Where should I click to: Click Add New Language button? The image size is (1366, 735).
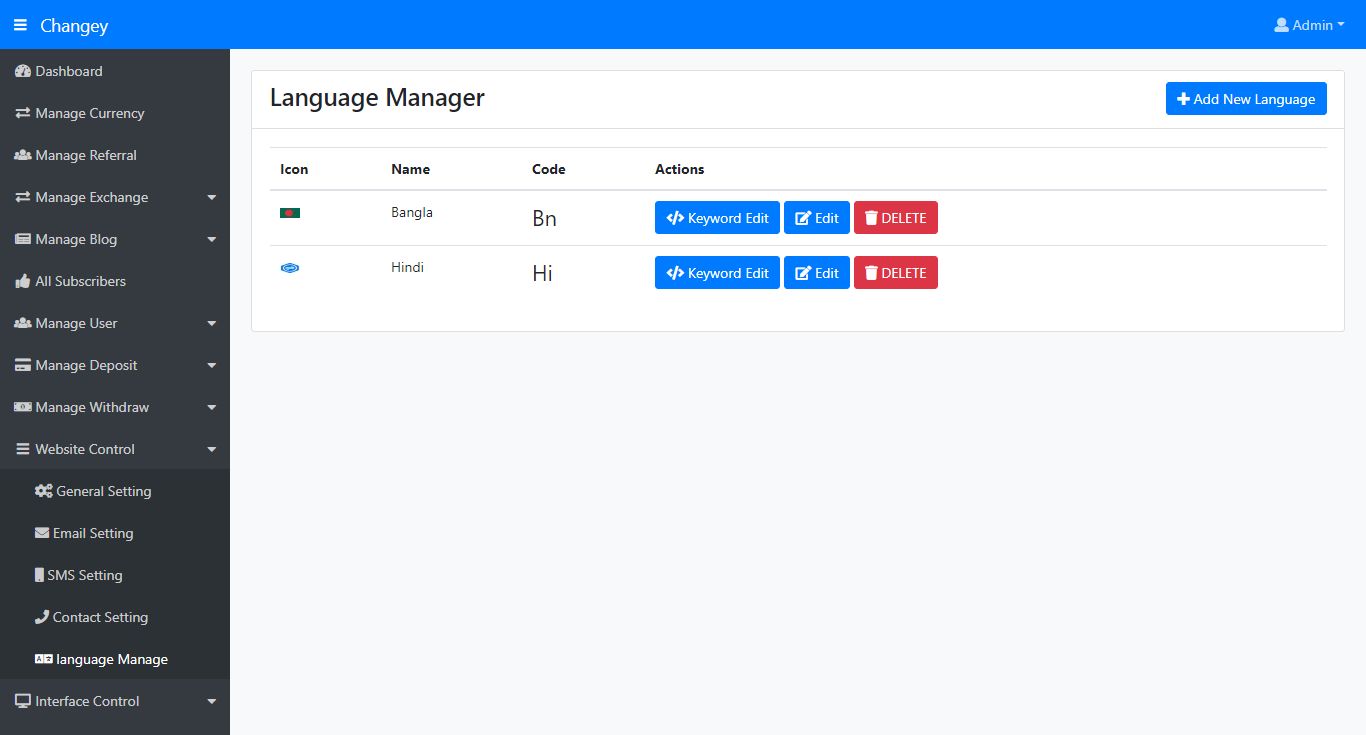[x=1246, y=99]
